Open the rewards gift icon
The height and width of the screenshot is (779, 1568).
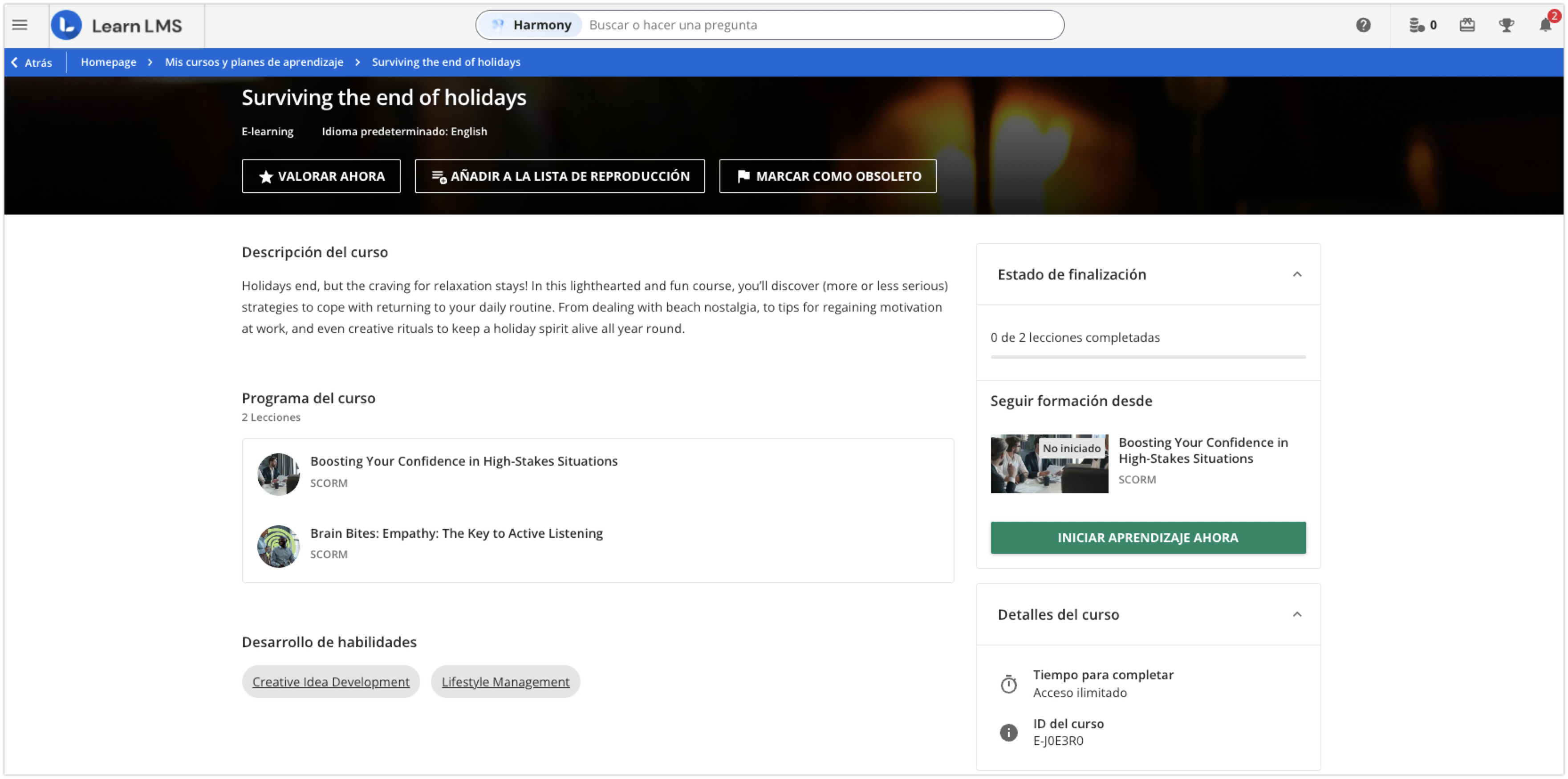(1467, 25)
